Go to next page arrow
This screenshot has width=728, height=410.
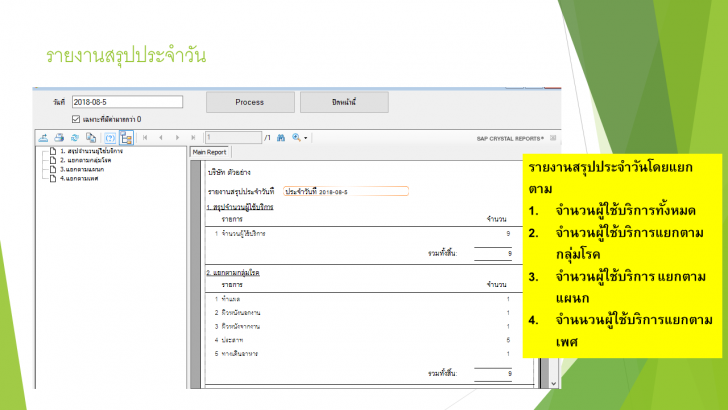[177, 137]
